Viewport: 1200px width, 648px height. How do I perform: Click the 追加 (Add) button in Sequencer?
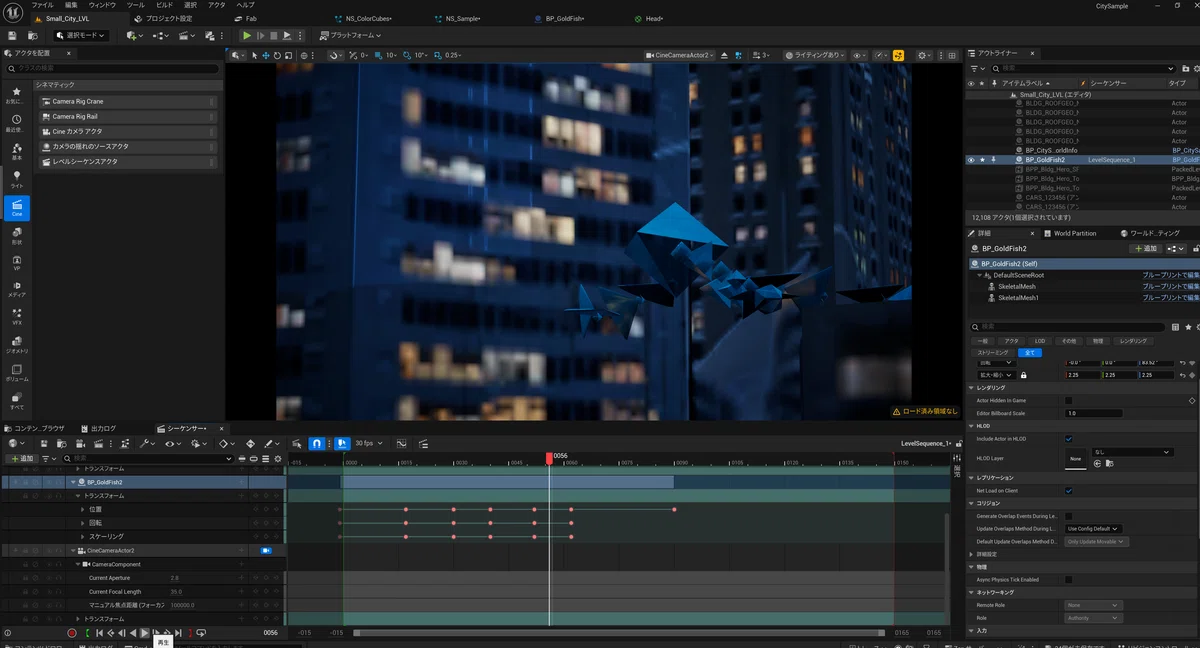point(21,458)
